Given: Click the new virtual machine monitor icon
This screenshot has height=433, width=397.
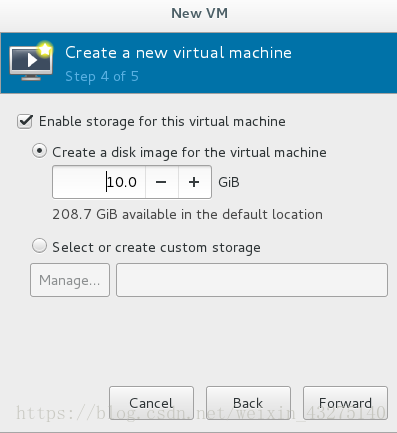Looking at the screenshot, I should [x=31, y=61].
